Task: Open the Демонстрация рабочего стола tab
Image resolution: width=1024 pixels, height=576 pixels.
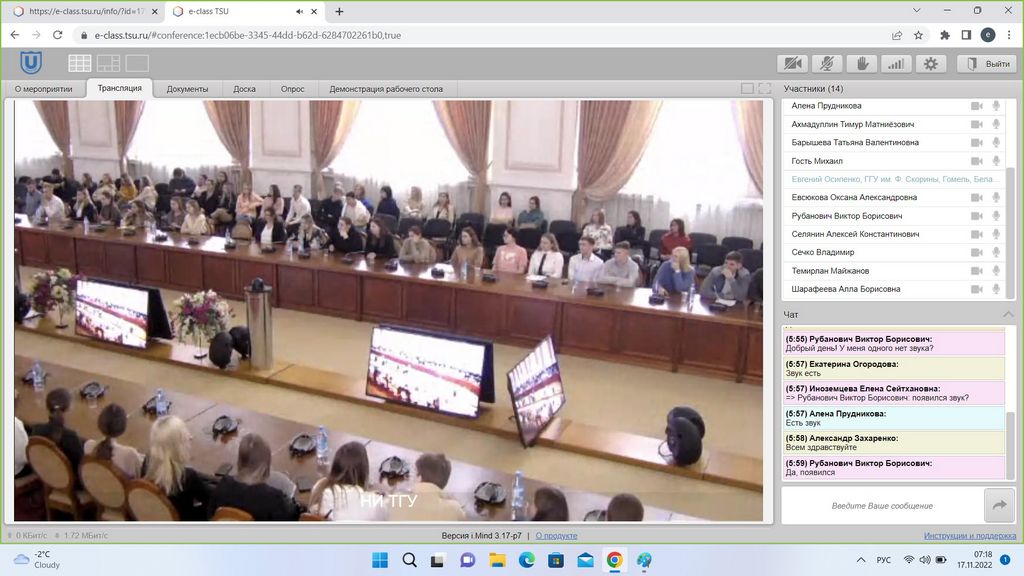Action: click(386, 89)
